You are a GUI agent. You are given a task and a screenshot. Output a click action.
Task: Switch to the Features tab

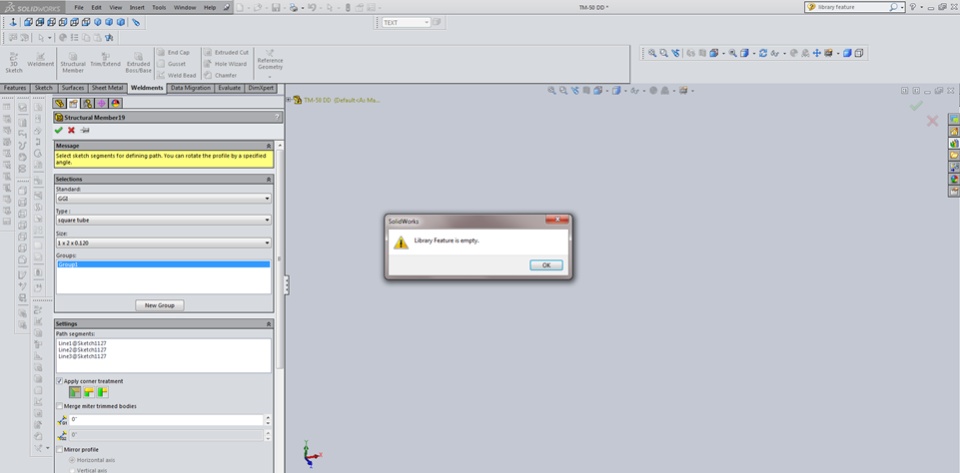[15, 88]
